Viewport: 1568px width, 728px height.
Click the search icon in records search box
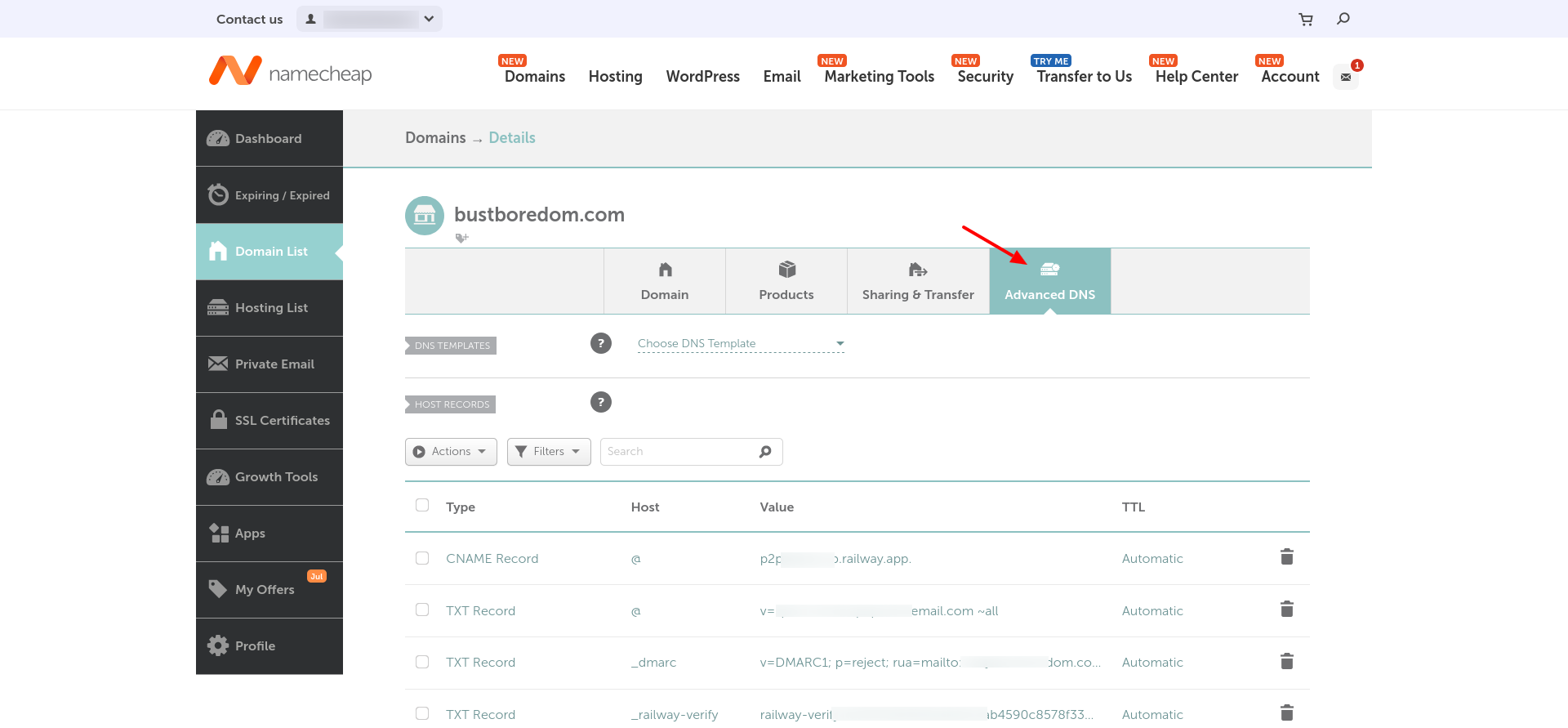[x=765, y=452]
